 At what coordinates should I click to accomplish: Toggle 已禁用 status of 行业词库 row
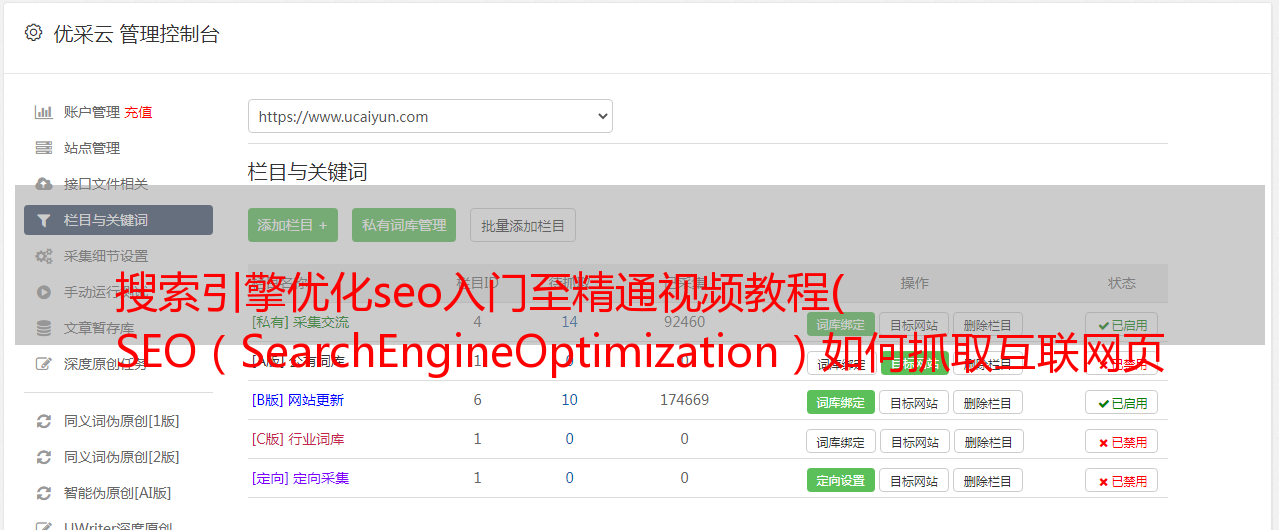(x=1122, y=441)
